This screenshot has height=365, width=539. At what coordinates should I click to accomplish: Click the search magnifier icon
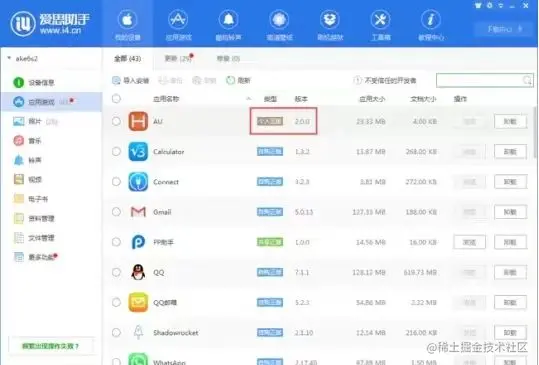[527, 80]
